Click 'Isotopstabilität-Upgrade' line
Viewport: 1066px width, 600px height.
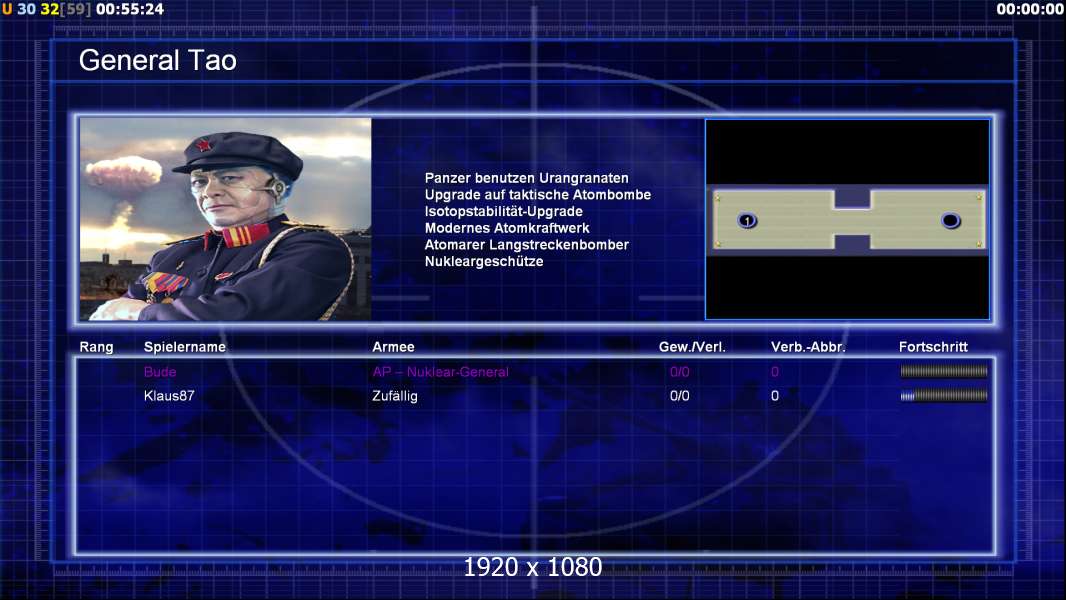click(x=503, y=211)
